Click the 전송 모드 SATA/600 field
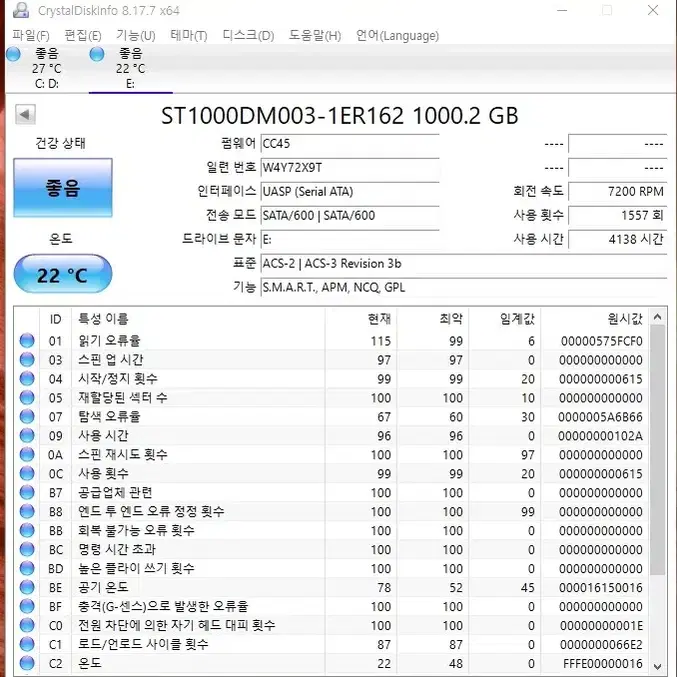Image resolution: width=677 pixels, height=677 pixels. click(350, 215)
